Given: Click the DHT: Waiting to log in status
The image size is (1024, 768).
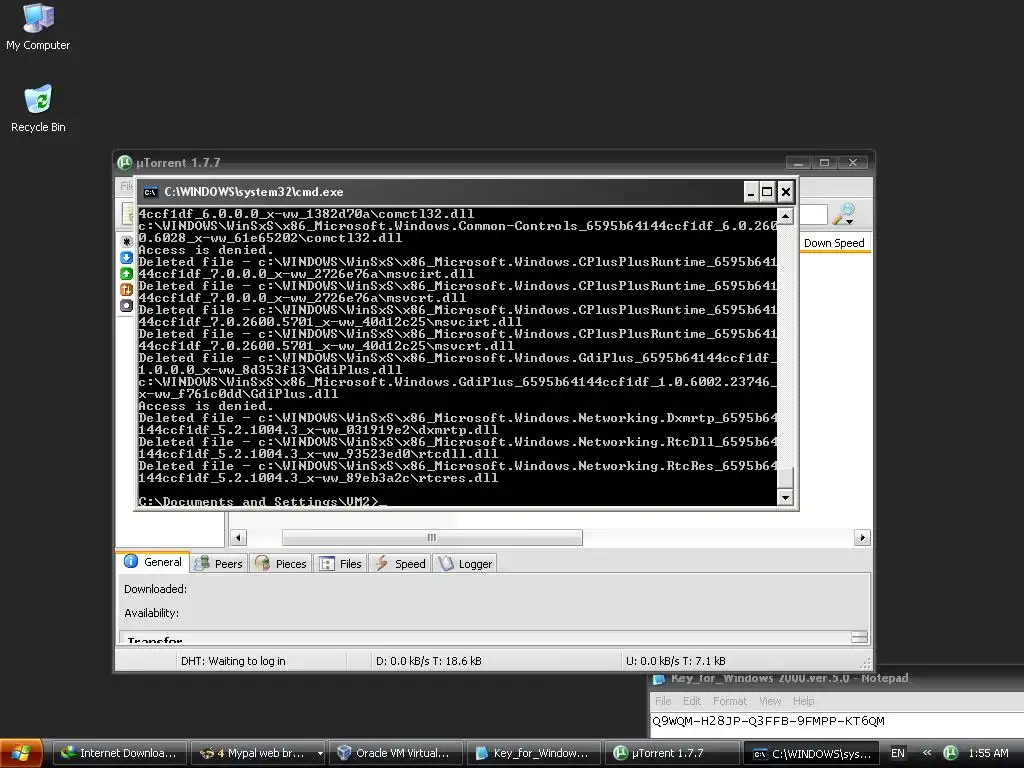Looking at the screenshot, I should 233,661.
